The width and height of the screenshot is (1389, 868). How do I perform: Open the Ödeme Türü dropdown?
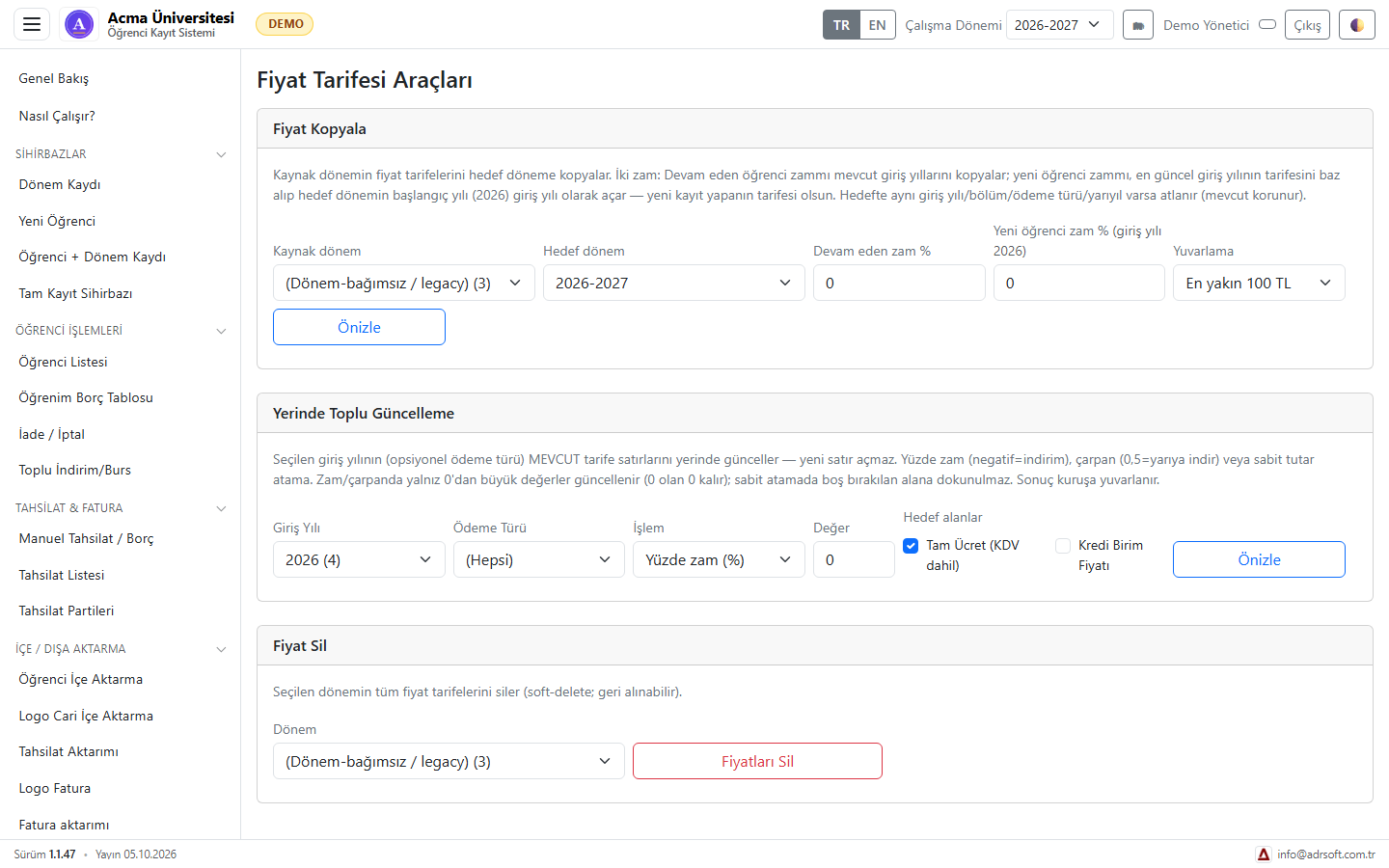pyautogui.click(x=539, y=559)
